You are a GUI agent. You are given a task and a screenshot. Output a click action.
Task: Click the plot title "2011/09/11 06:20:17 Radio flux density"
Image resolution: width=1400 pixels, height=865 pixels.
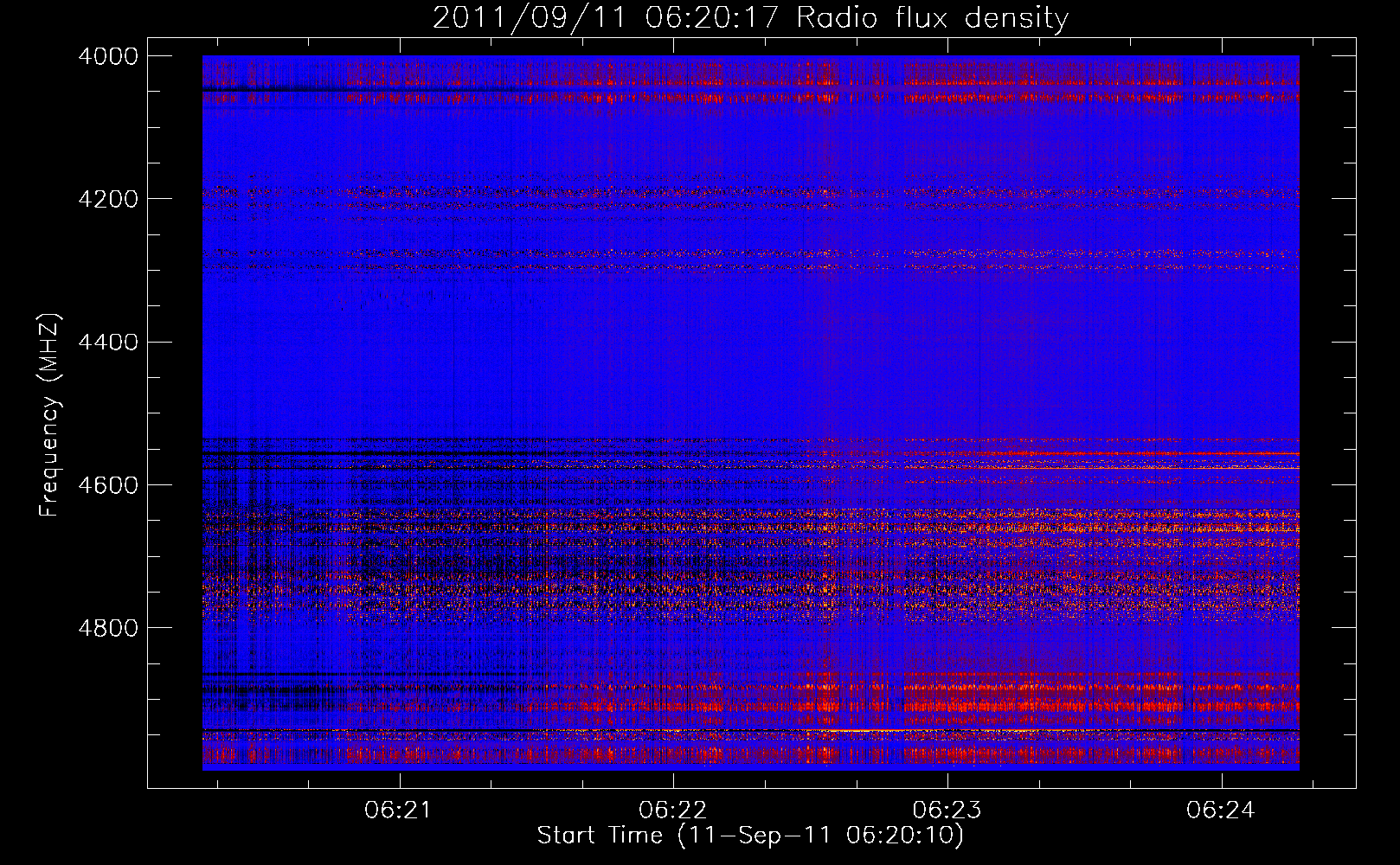(750, 18)
